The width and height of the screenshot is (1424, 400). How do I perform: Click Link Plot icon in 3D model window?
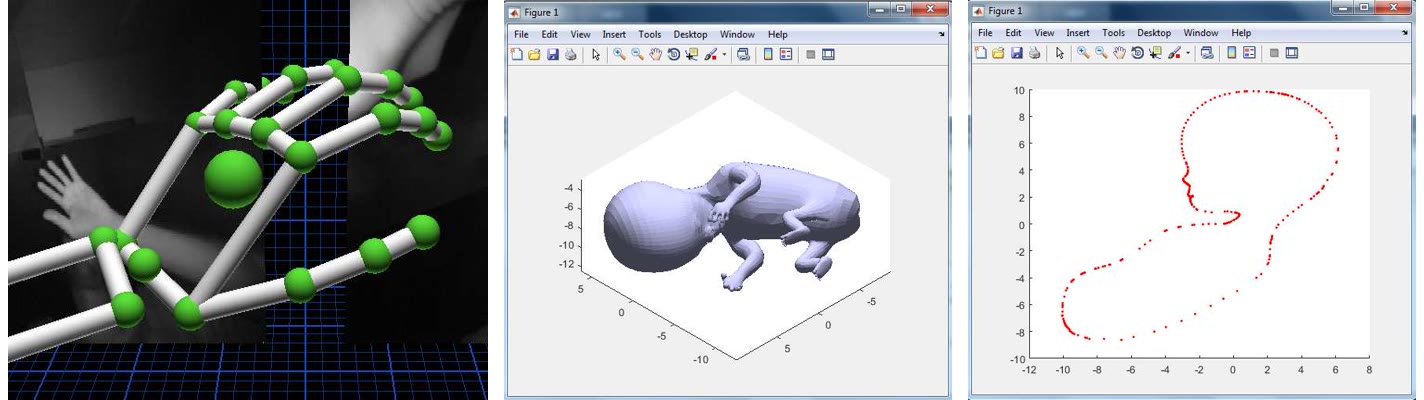[x=743, y=54]
